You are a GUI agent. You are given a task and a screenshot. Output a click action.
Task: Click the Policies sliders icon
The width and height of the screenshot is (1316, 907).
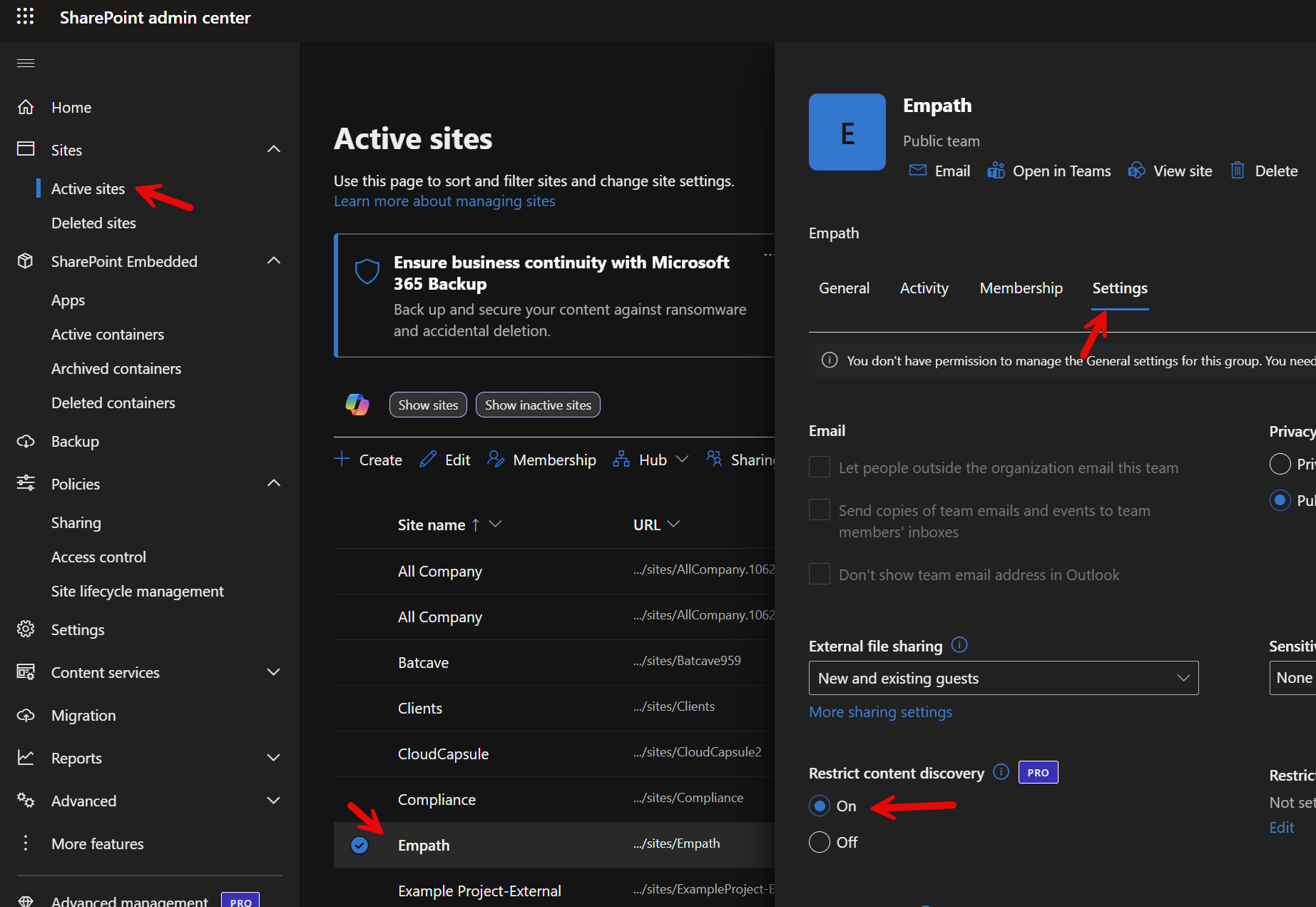[x=26, y=484]
